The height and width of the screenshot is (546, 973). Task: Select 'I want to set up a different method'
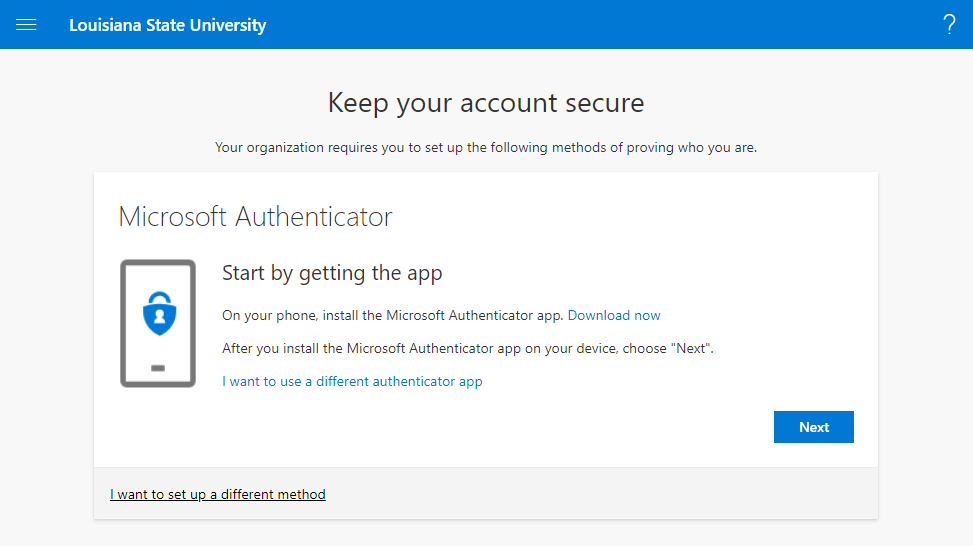point(218,495)
